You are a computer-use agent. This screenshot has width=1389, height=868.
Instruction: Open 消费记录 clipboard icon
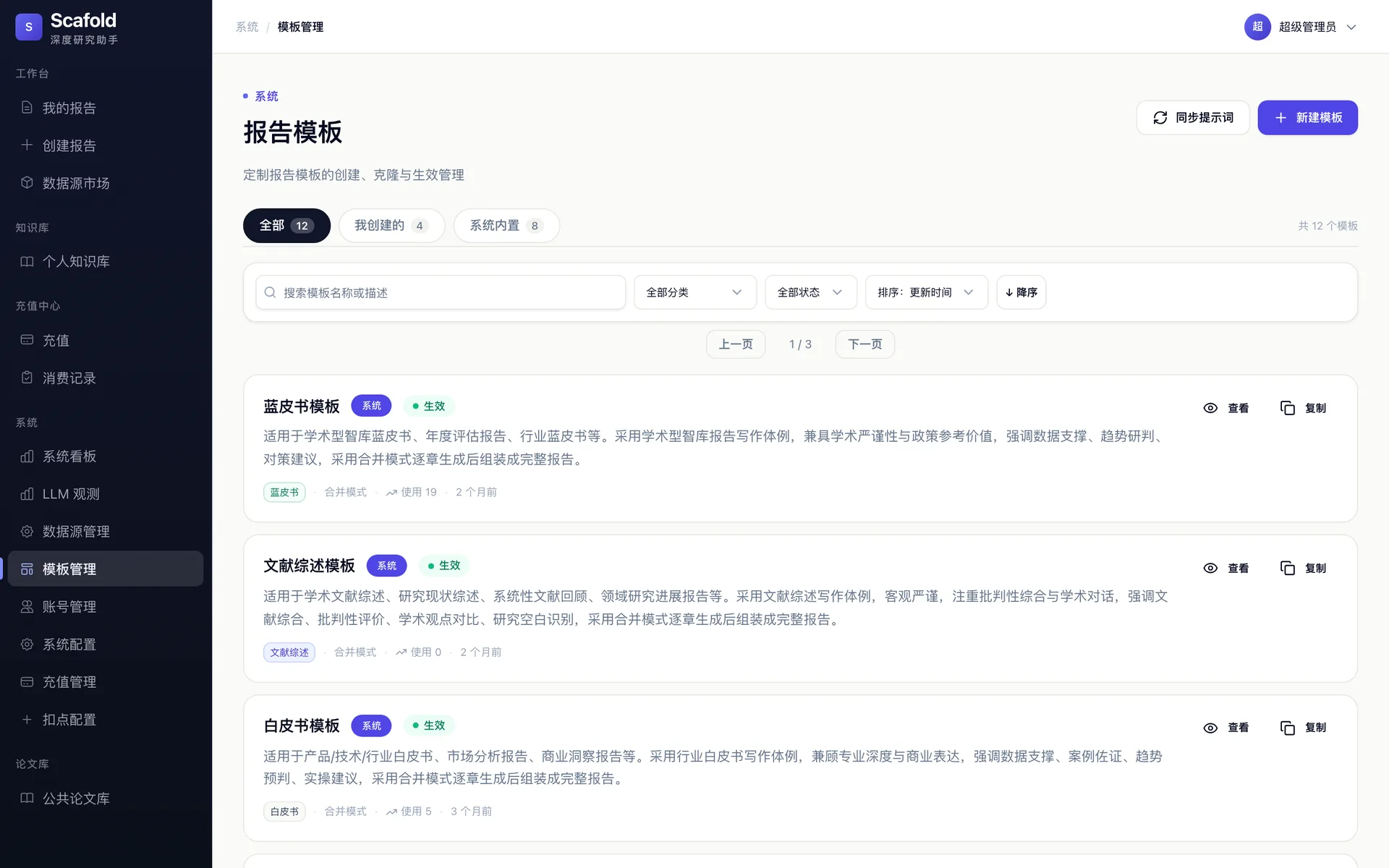point(27,378)
